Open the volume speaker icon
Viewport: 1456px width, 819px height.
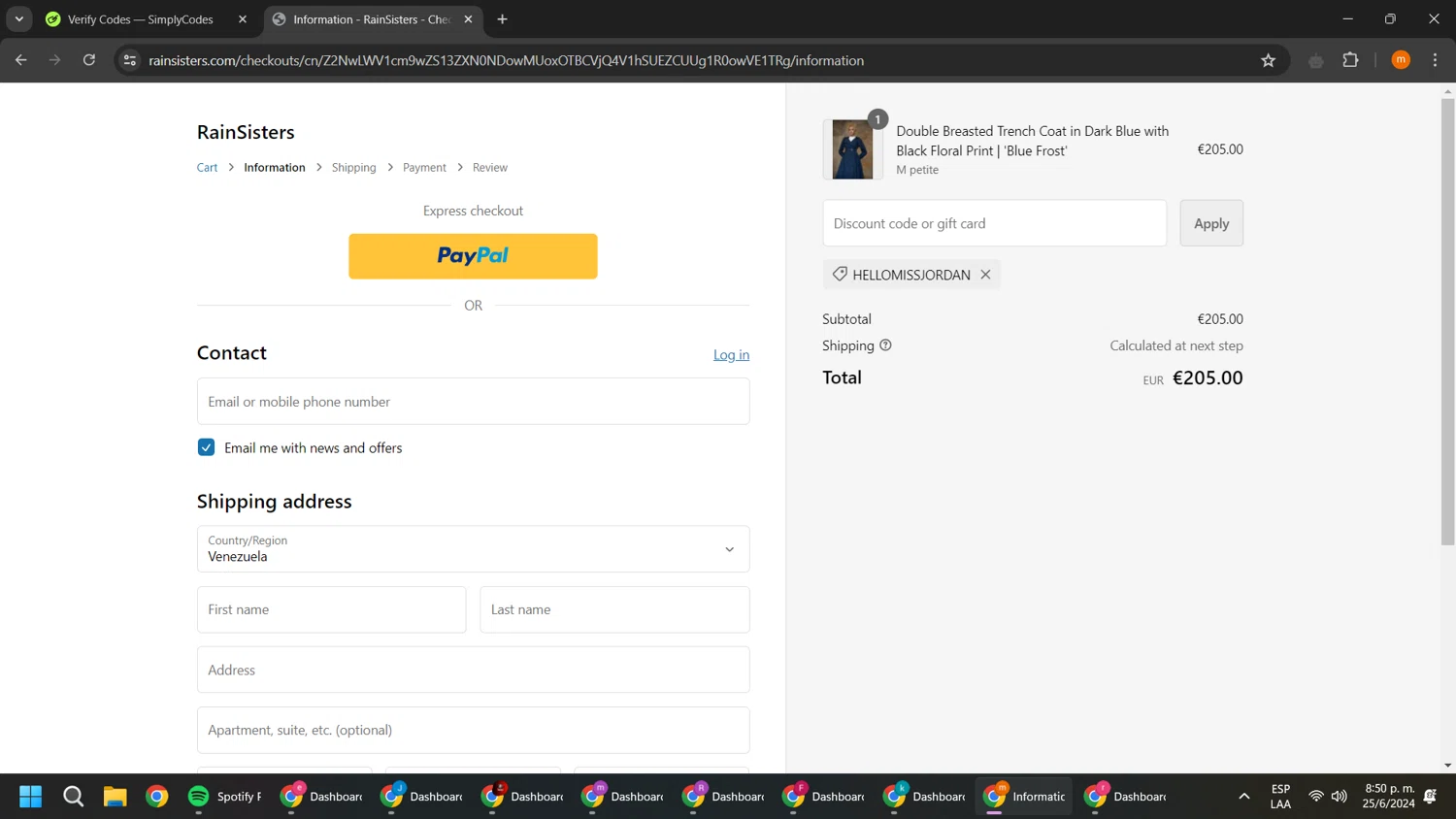(x=1340, y=797)
